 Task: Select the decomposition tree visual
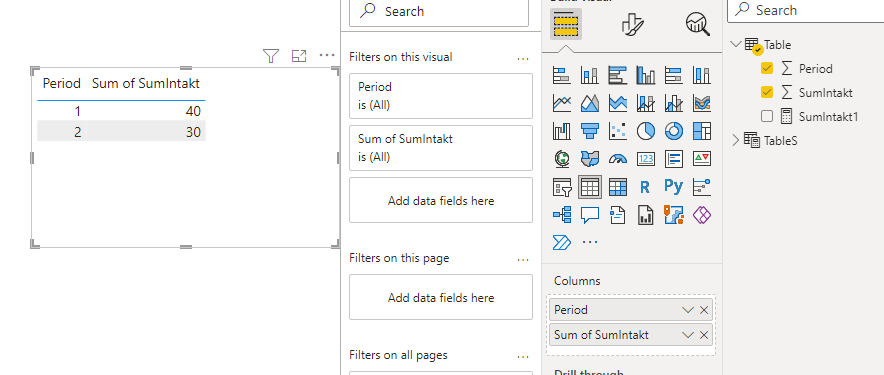point(562,215)
